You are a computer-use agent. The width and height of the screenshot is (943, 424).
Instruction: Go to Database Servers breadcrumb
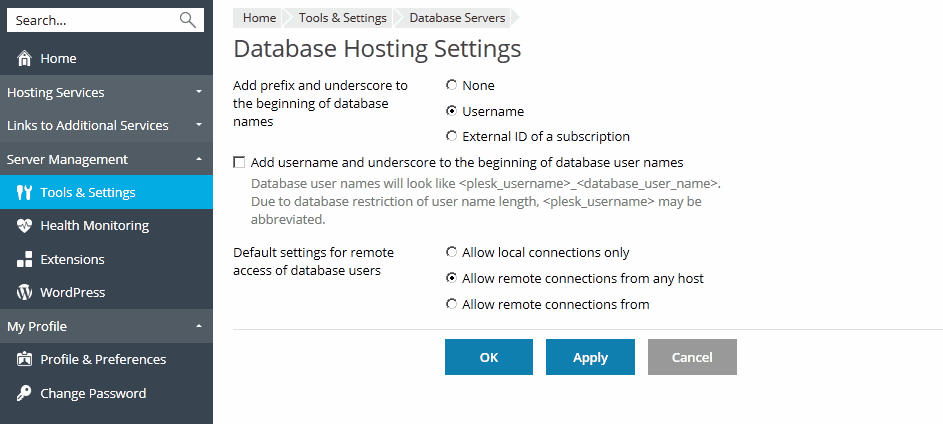click(x=457, y=18)
